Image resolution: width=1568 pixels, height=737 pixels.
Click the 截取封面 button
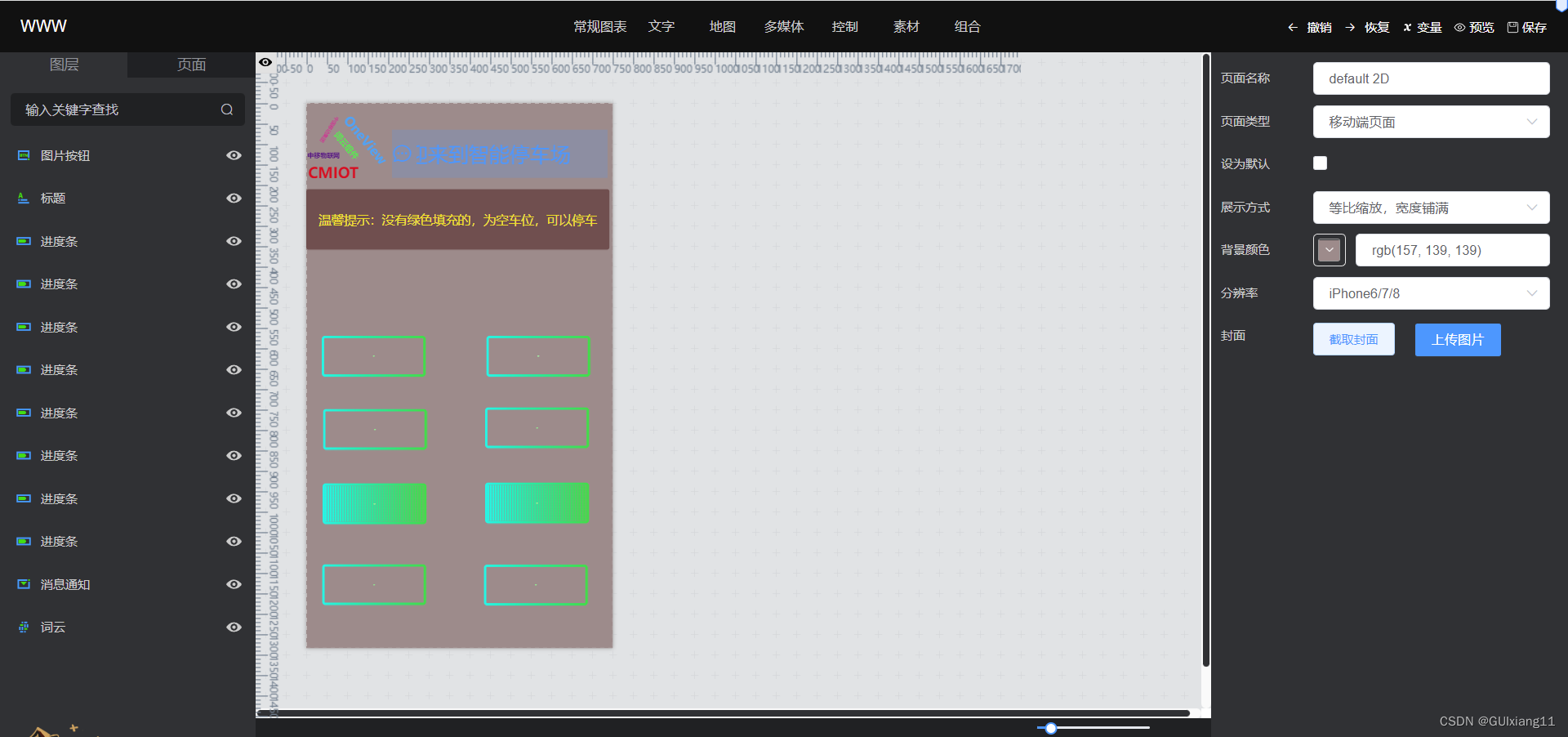coord(1353,339)
